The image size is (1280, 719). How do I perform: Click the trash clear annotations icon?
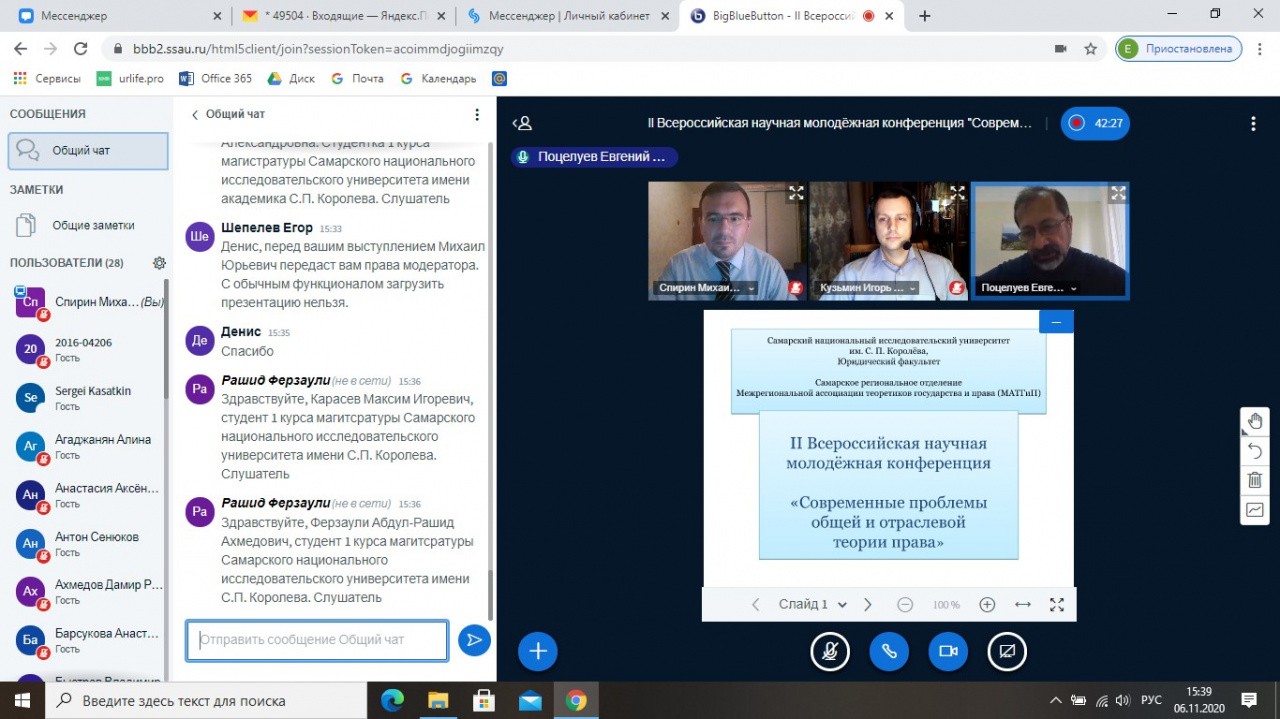tap(1255, 480)
